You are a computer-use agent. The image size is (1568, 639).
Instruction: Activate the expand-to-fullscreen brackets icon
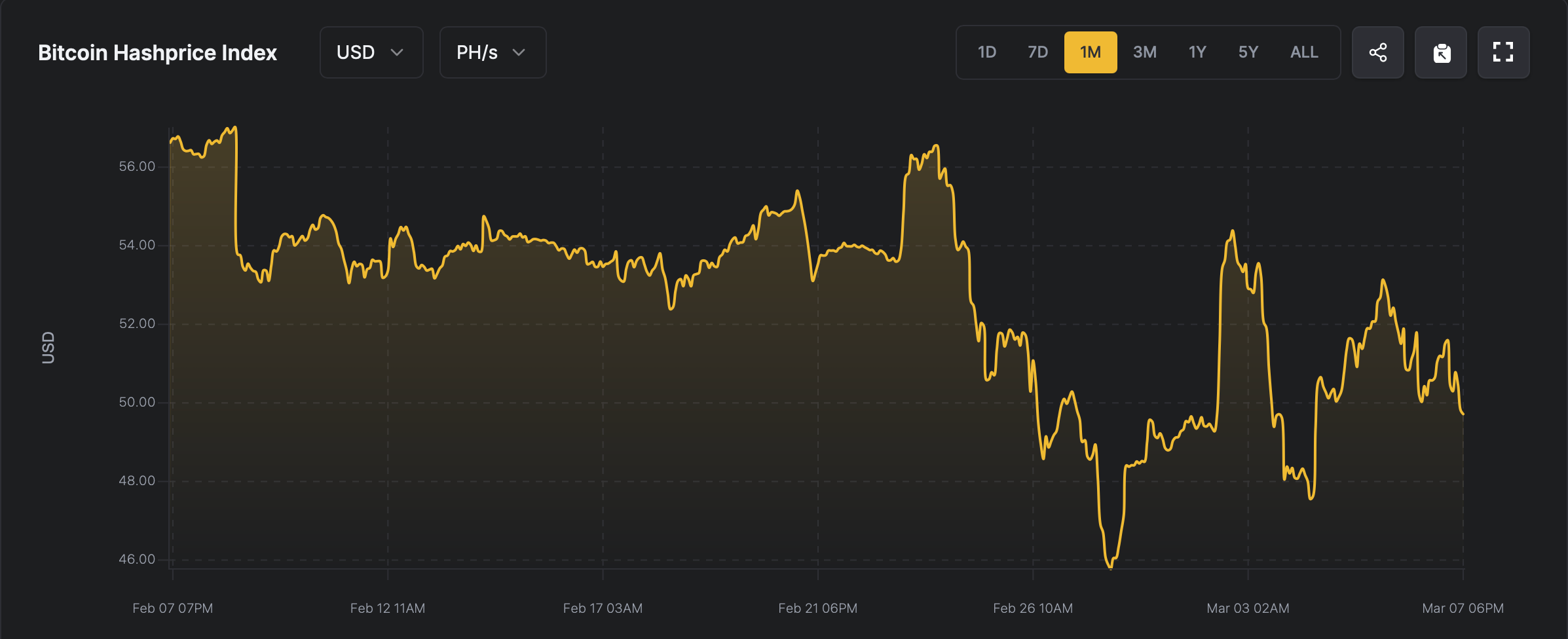[1503, 52]
